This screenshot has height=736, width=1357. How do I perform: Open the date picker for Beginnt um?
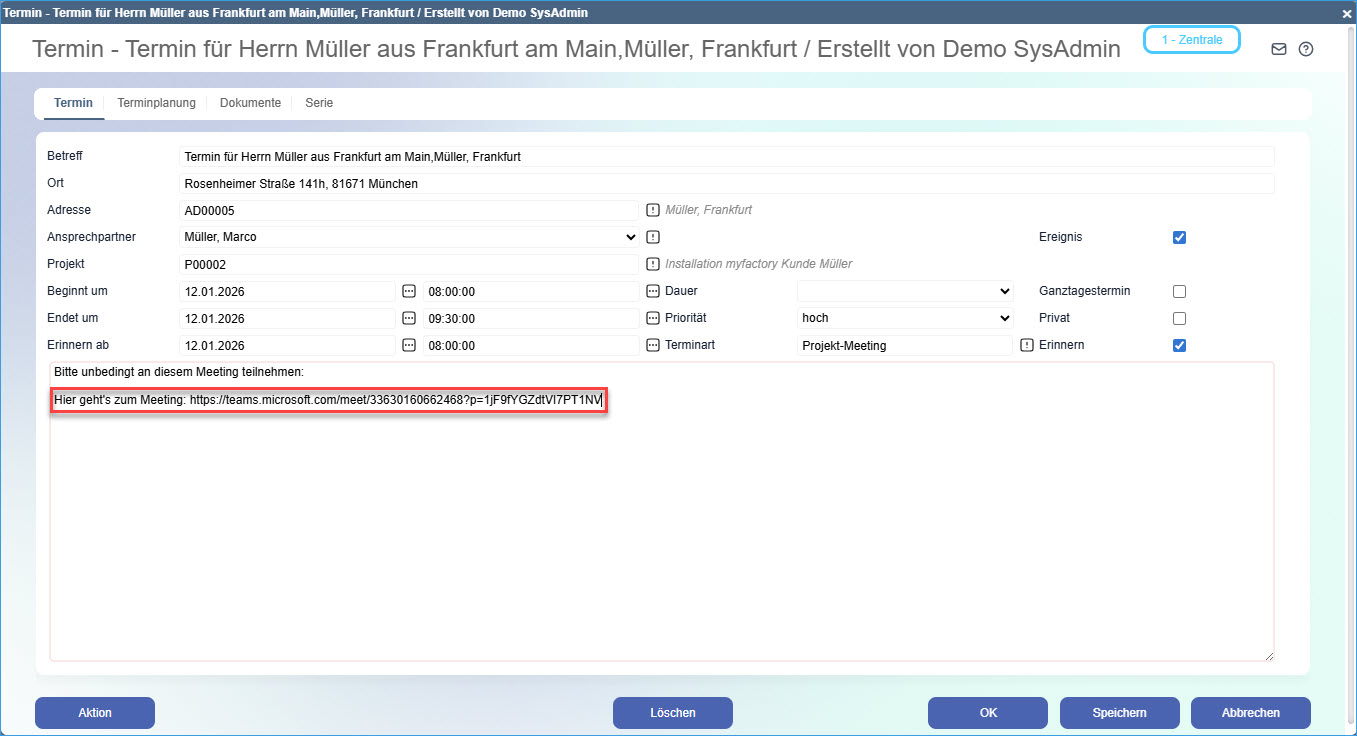[408, 291]
